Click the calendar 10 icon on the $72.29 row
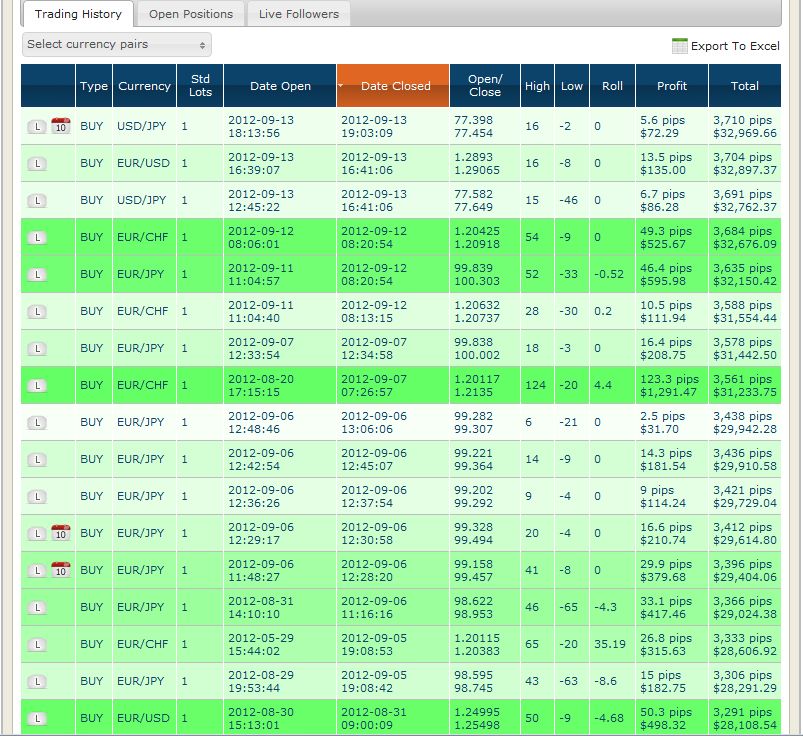 (x=60, y=126)
